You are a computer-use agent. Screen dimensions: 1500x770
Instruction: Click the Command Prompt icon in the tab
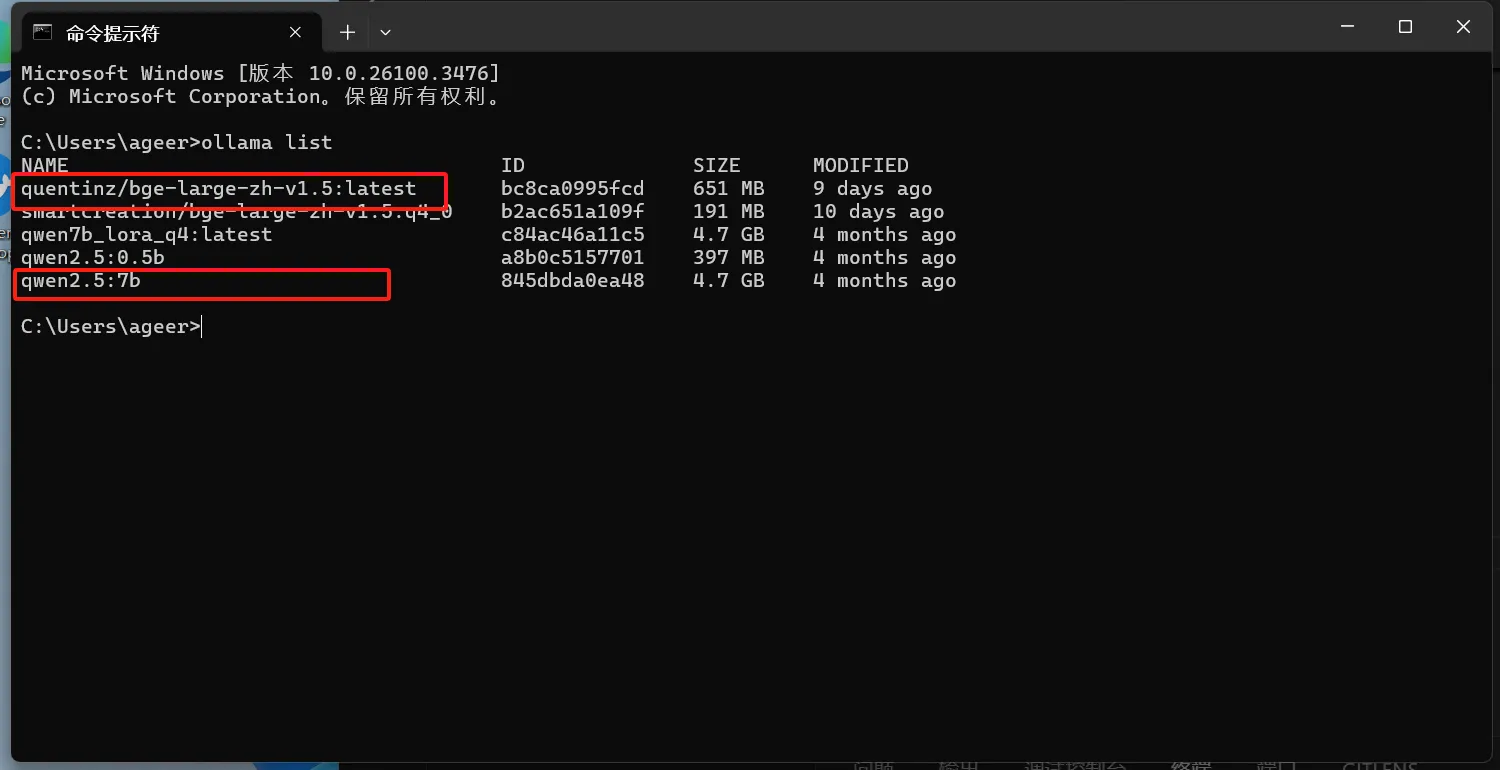click(42, 32)
